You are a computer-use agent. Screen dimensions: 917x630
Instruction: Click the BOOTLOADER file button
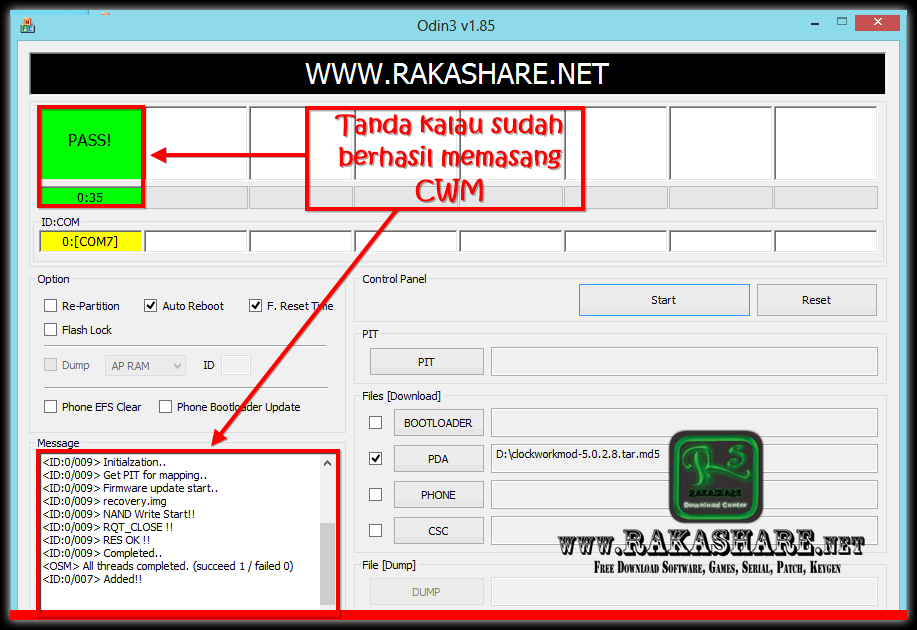point(438,423)
